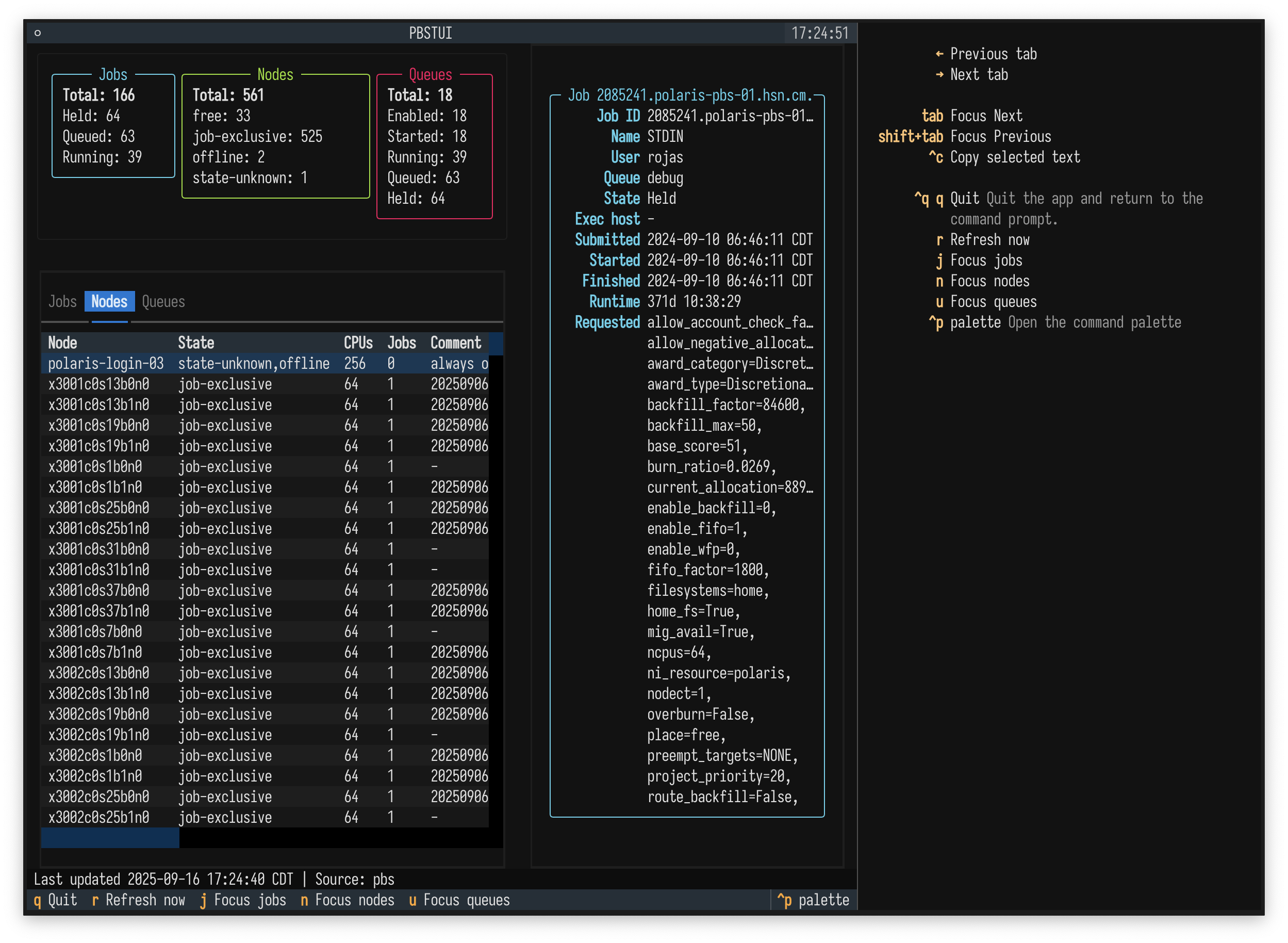Select node x3002c0s1b1n0
The image size is (1288, 943).
point(265,776)
